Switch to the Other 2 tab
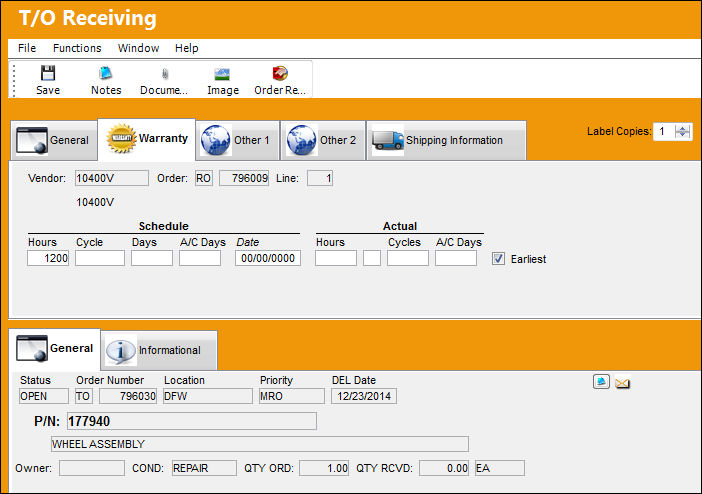Image resolution: width=702 pixels, height=494 pixels. (323, 140)
